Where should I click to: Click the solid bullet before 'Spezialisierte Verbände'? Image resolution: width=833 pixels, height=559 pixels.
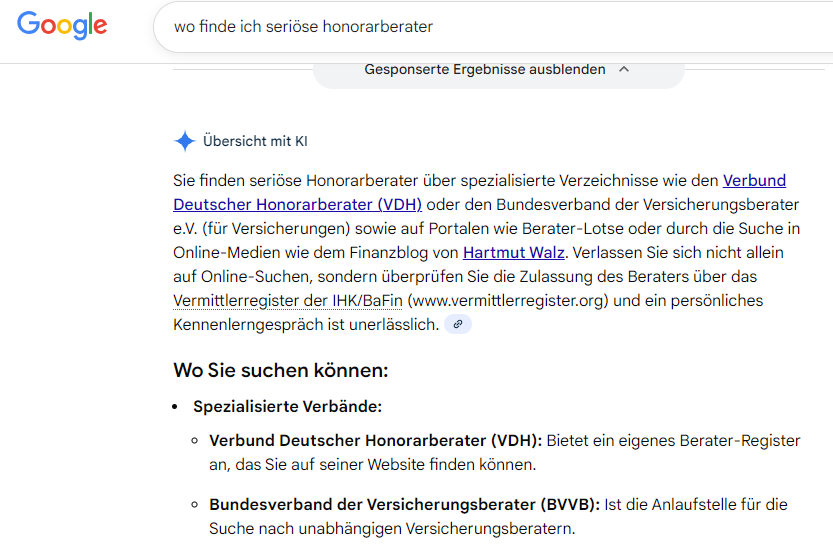[x=177, y=408]
